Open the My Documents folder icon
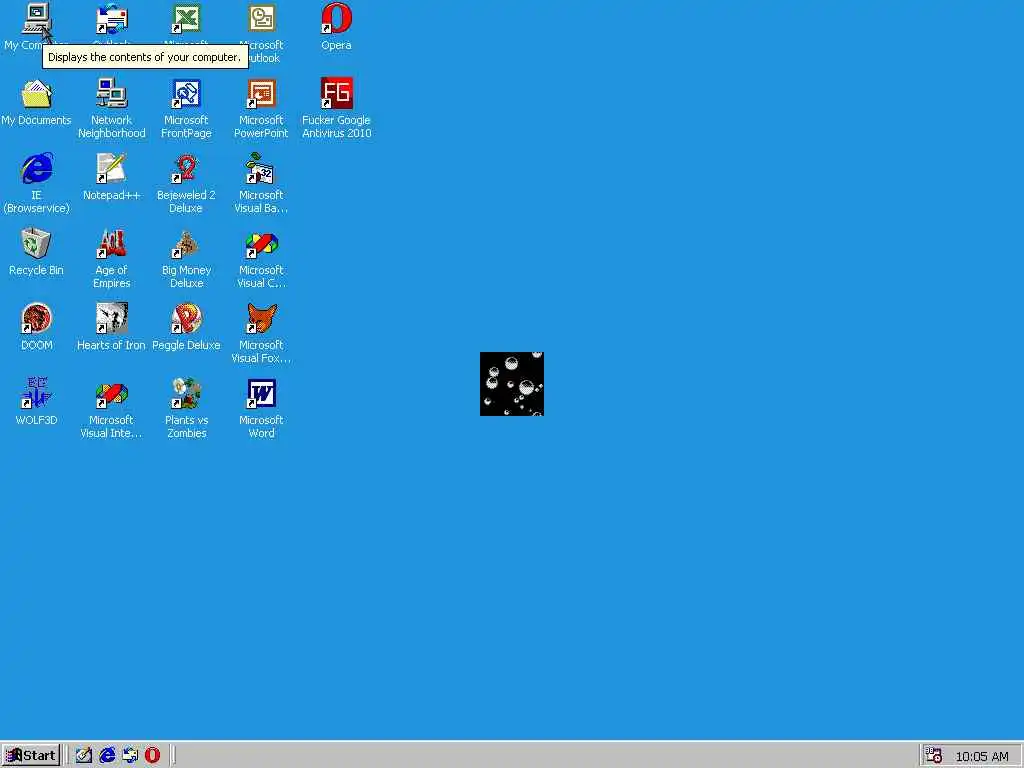This screenshot has width=1024, height=768. (x=37, y=93)
